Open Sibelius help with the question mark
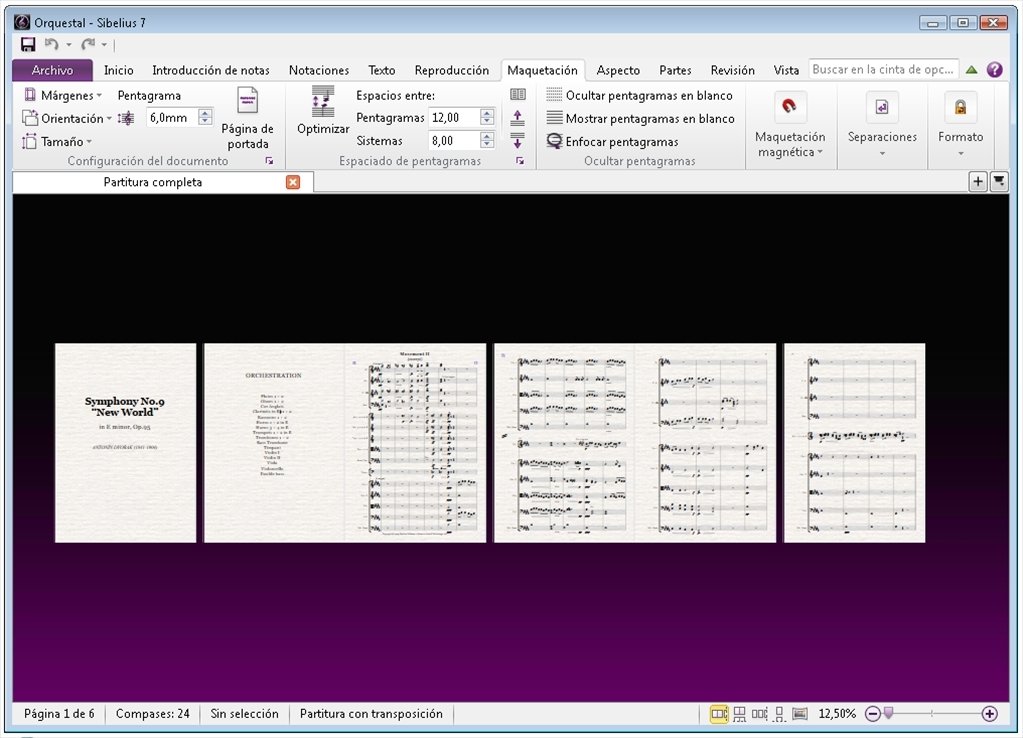Image resolution: width=1023 pixels, height=738 pixels. coord(994,70)
